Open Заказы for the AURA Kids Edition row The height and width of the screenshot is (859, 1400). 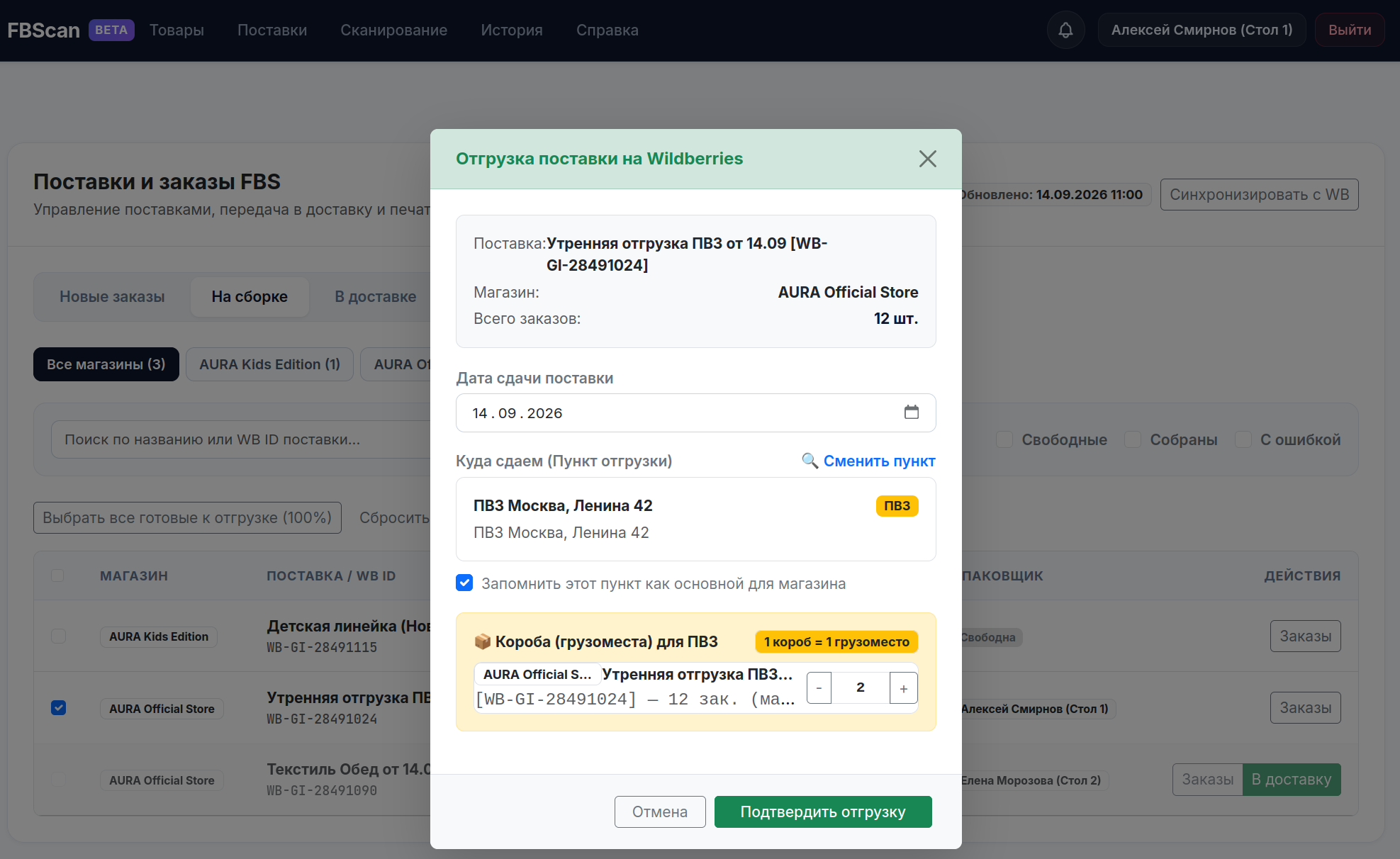point(1305,636)
